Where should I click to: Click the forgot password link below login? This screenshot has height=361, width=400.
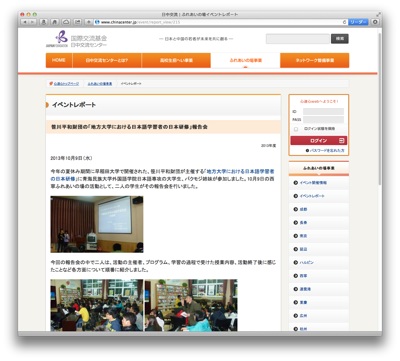click(x=325, y=151)
